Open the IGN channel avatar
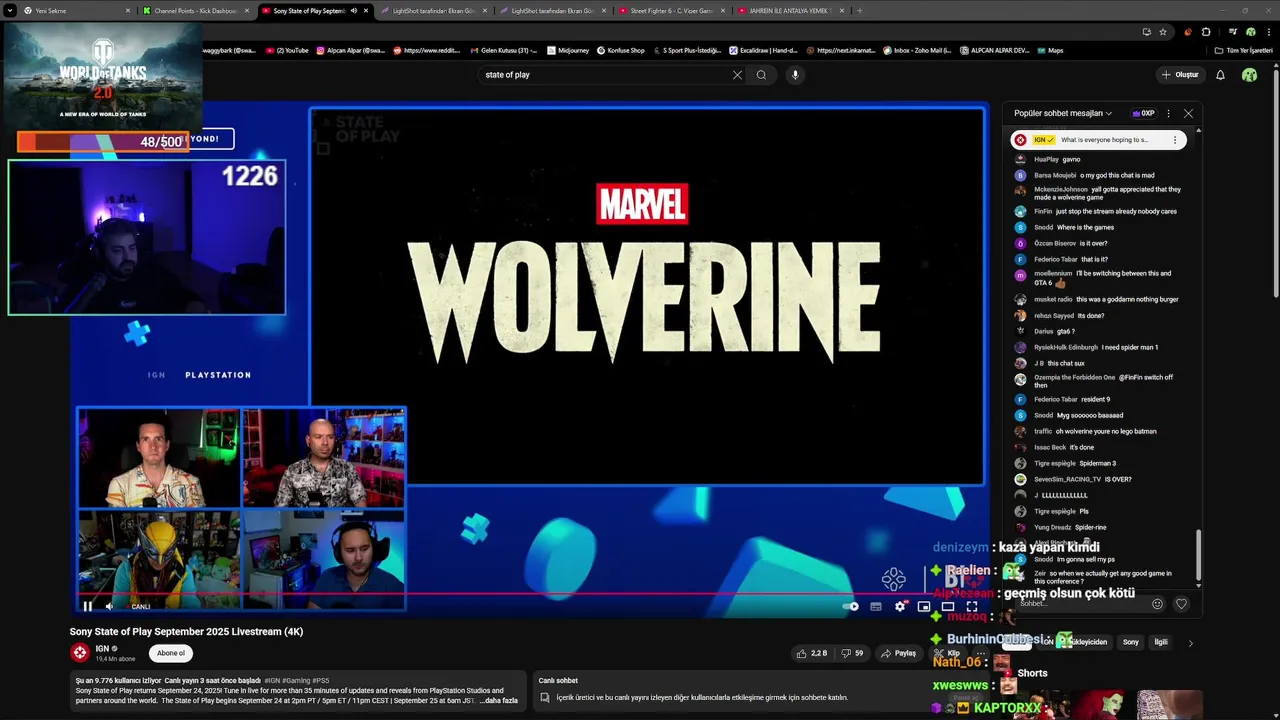The image size is (1280, 720). [80, 653]
